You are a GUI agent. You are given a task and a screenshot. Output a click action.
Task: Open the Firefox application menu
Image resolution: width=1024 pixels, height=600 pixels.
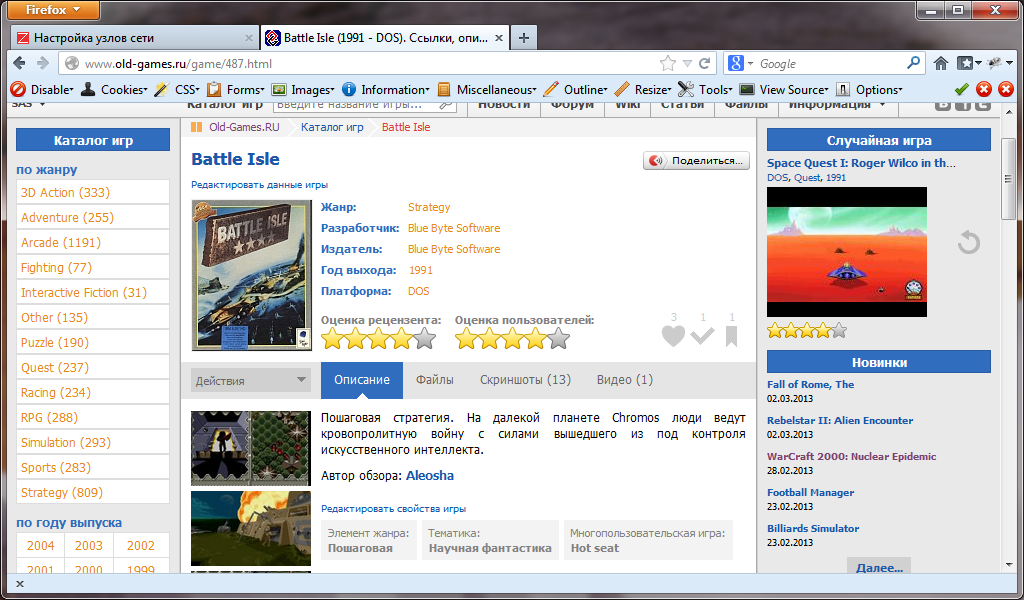pyautogui.click(x=54, y=10)
